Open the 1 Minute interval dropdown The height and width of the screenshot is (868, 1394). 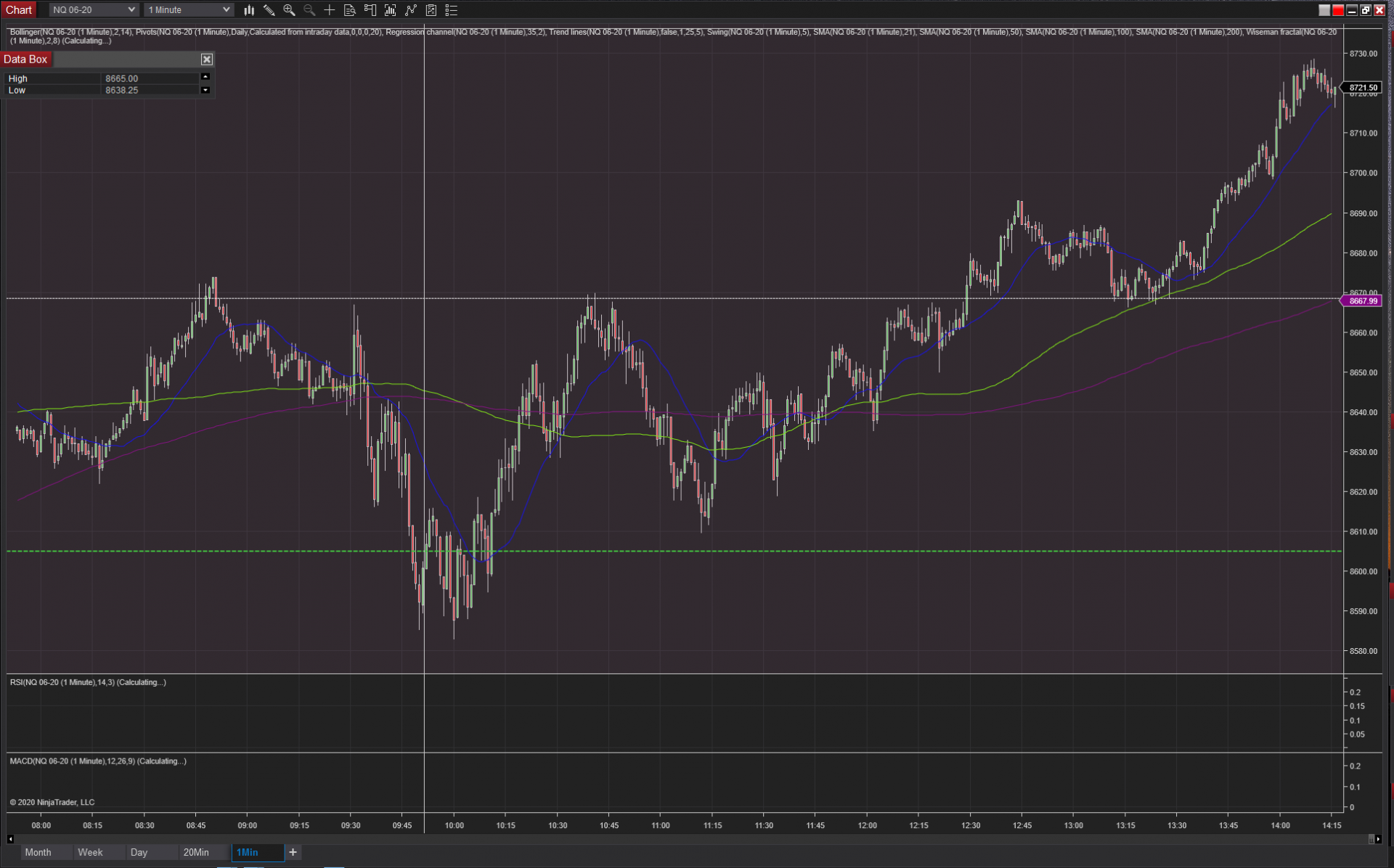point(188,10)
